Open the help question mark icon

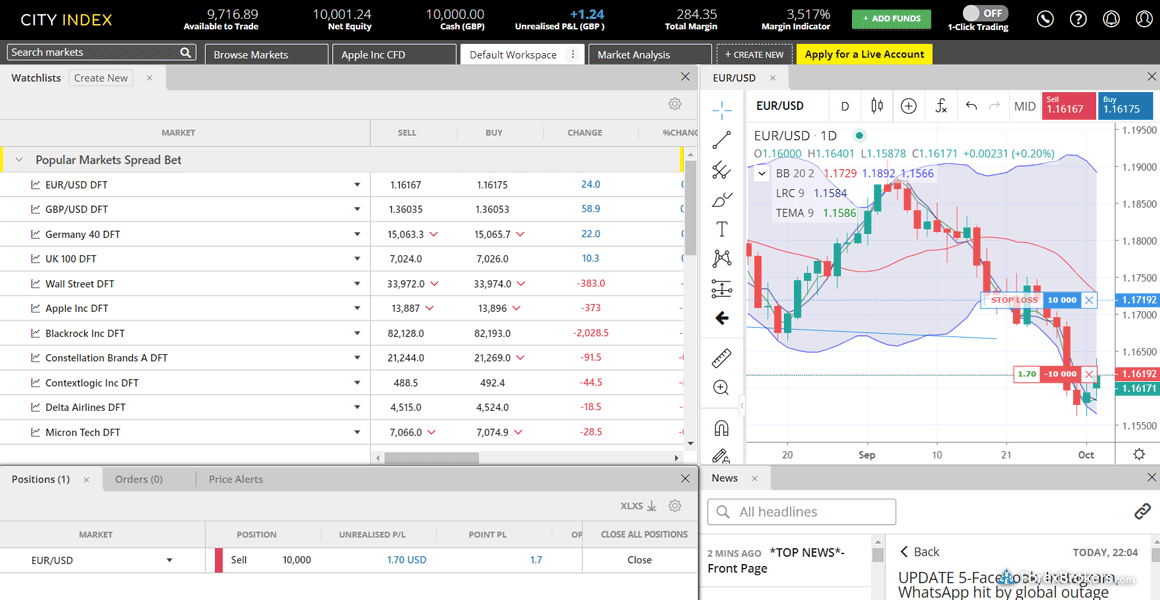[1079, 18]
